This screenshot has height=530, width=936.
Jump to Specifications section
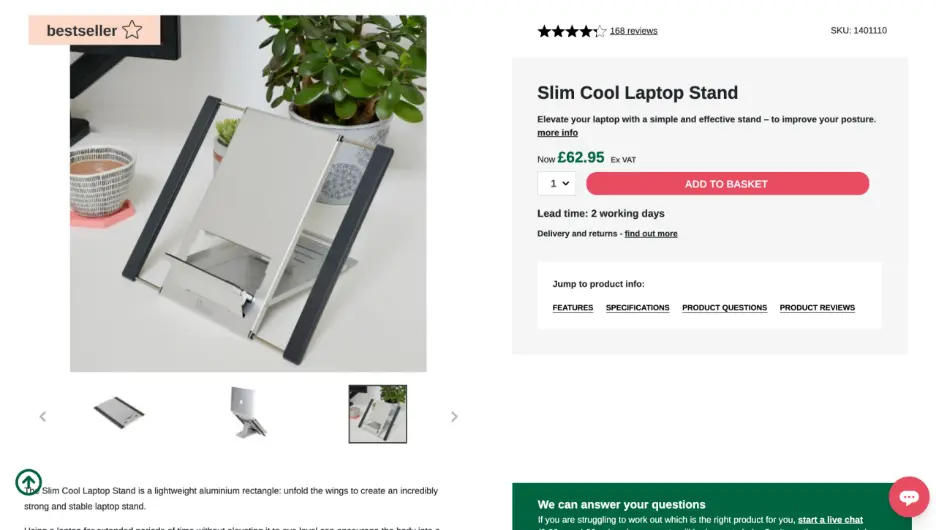click(x=637, y=308)
